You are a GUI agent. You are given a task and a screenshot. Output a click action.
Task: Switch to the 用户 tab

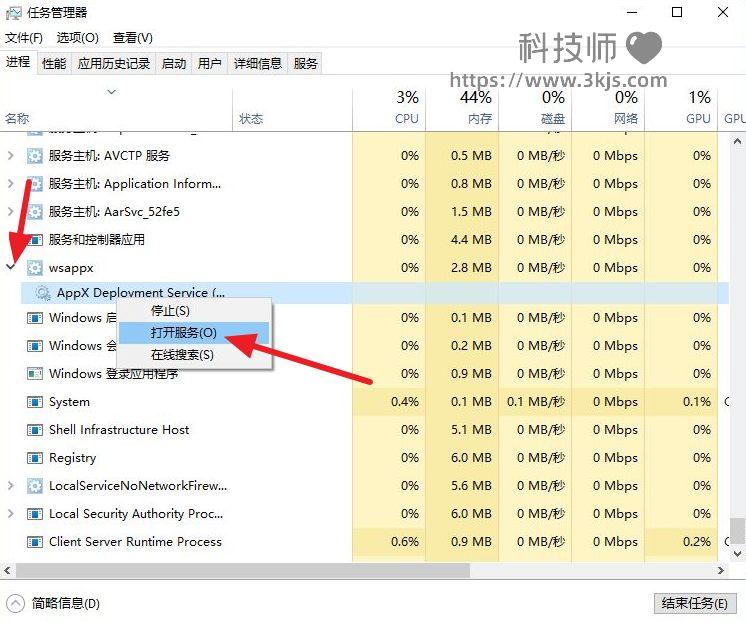coord(210,64)
